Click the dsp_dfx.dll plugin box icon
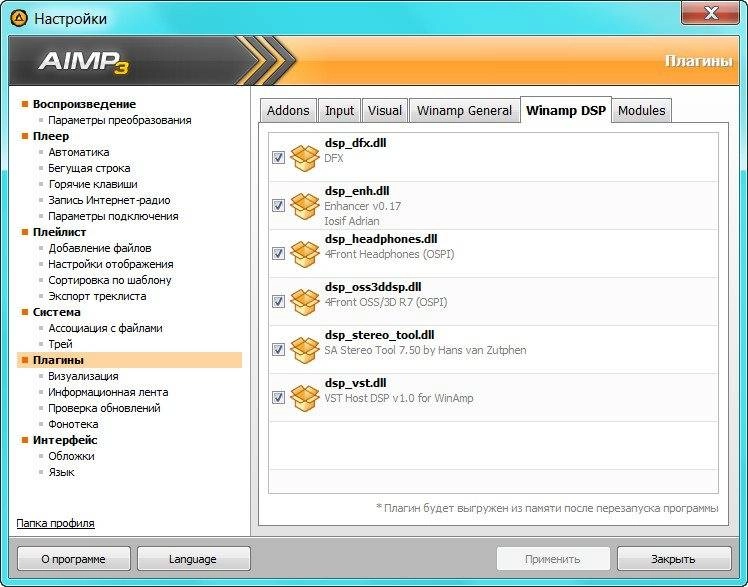The image size is (748, 587). [x=305, y=157]
